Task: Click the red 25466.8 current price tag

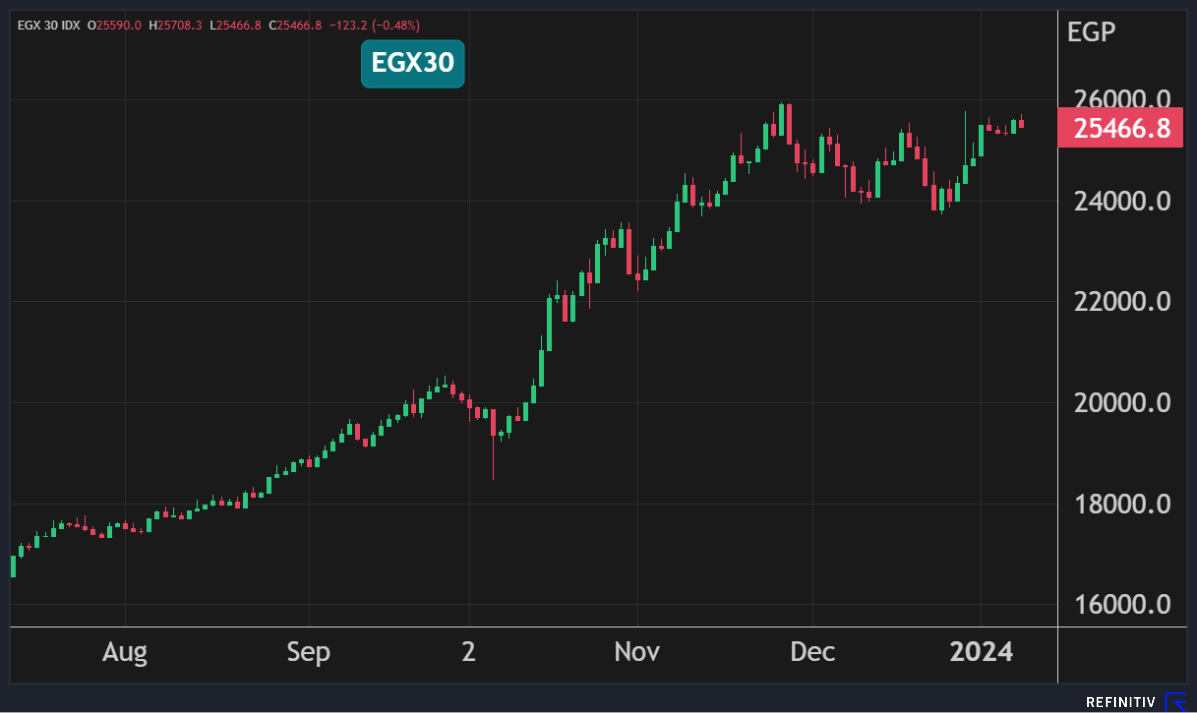Action: pos(1120,129)
